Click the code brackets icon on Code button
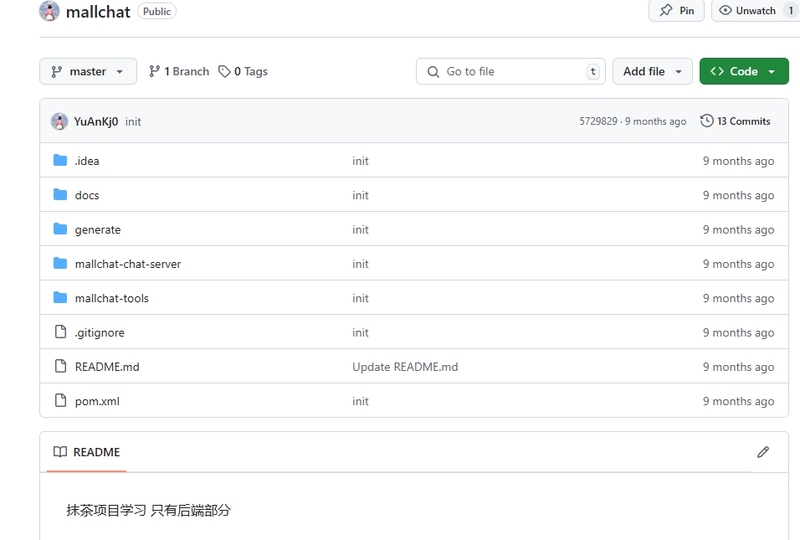This screenshot has height=540, width=800. coord(717,71)
